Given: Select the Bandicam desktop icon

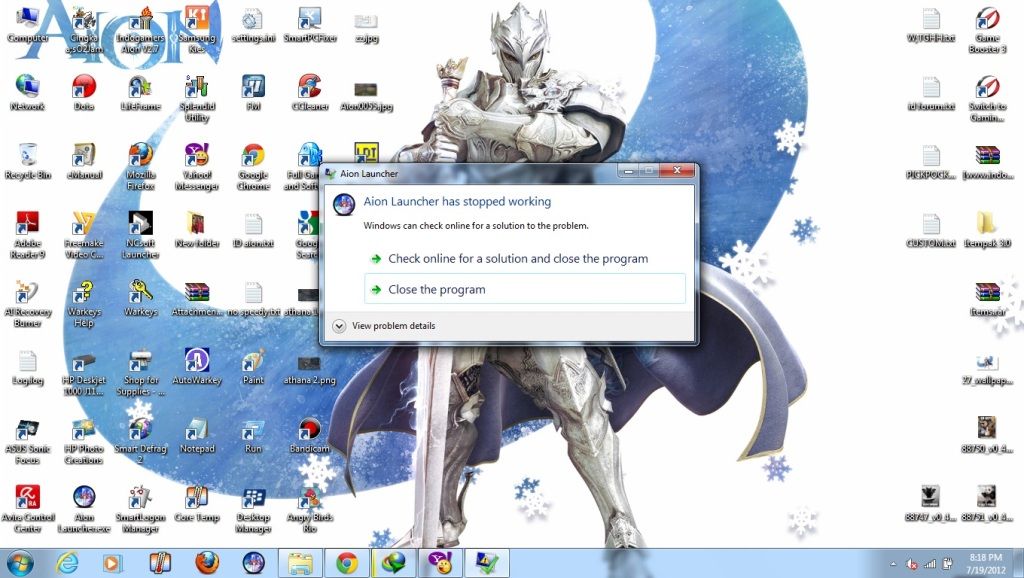Looking at the screenshot, I should point(310,436).
